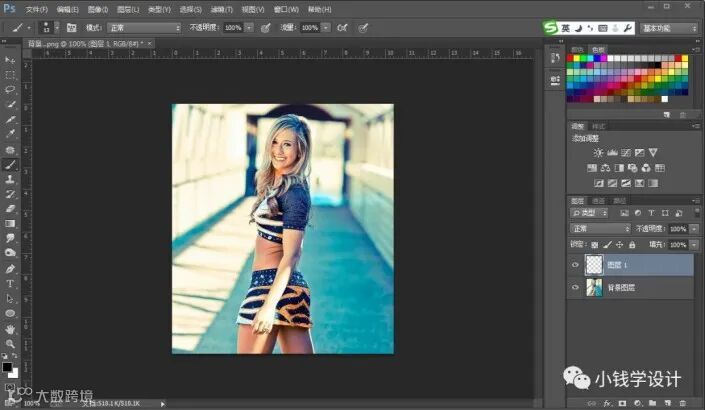The width and height of the screenshot is (705, 410).
Task: Select the Zoom tool
Action: coord(10,344)
